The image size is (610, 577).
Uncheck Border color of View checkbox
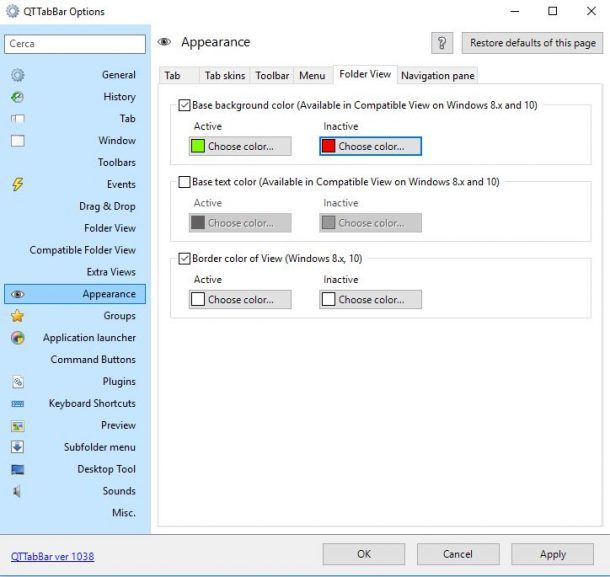(184, 258)
